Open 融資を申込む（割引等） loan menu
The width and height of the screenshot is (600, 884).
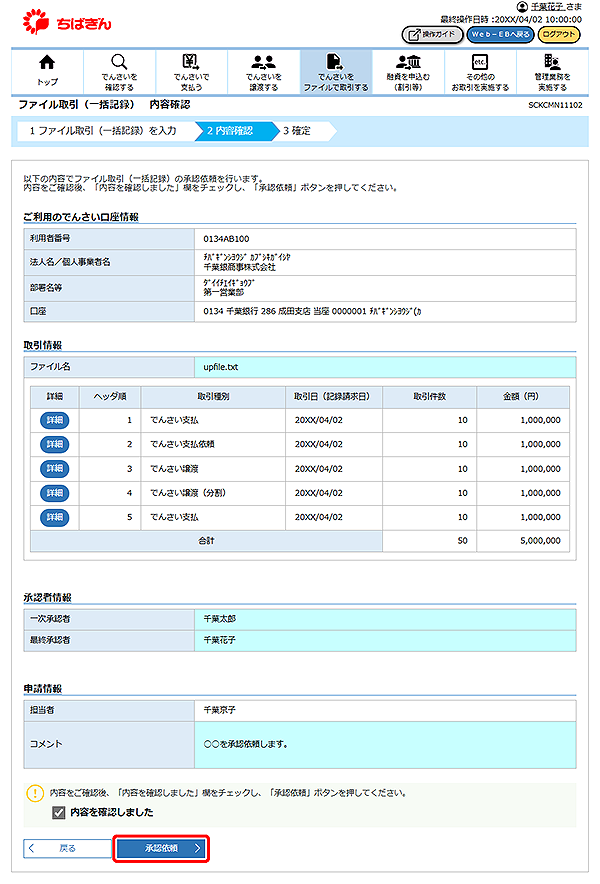[x=408, y=71]
